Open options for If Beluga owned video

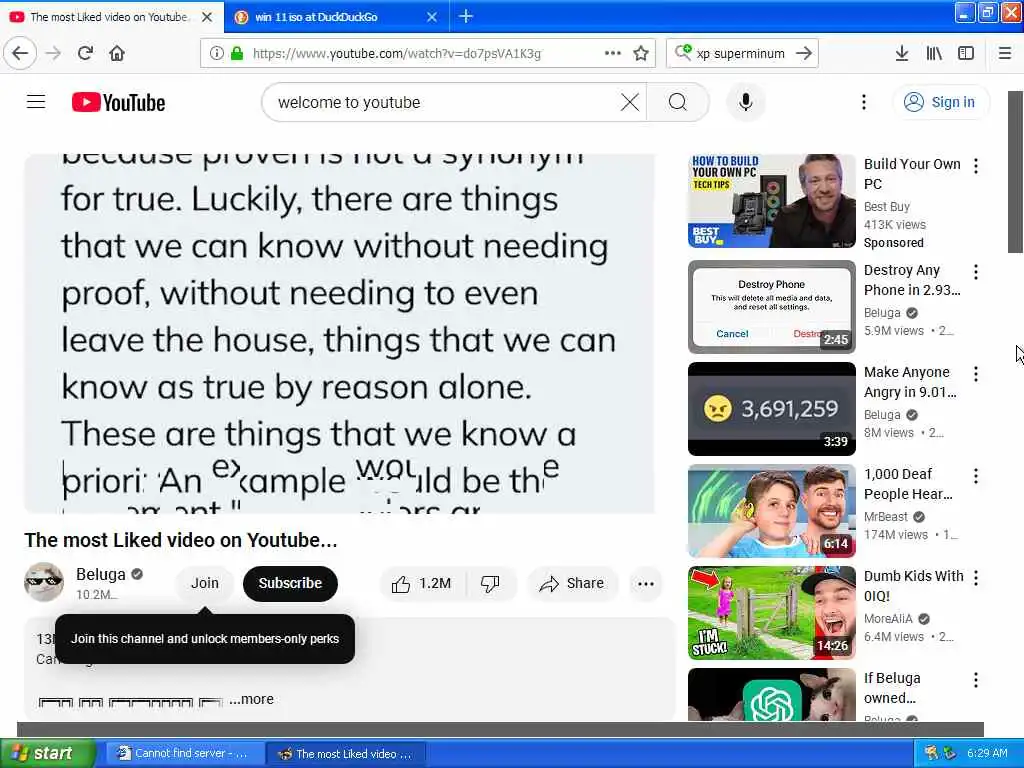[x=976, y=680]
